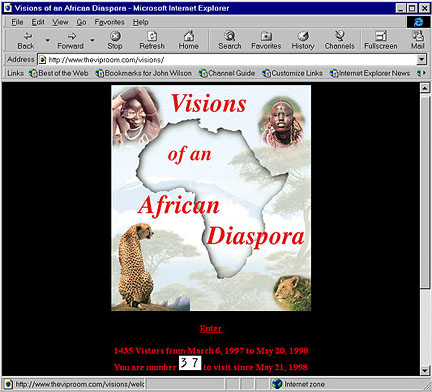The height and width of the screenshot is (392, 432).
Task: Click the vertical scrollbar down arrow
Action: (x=424, y=371)
